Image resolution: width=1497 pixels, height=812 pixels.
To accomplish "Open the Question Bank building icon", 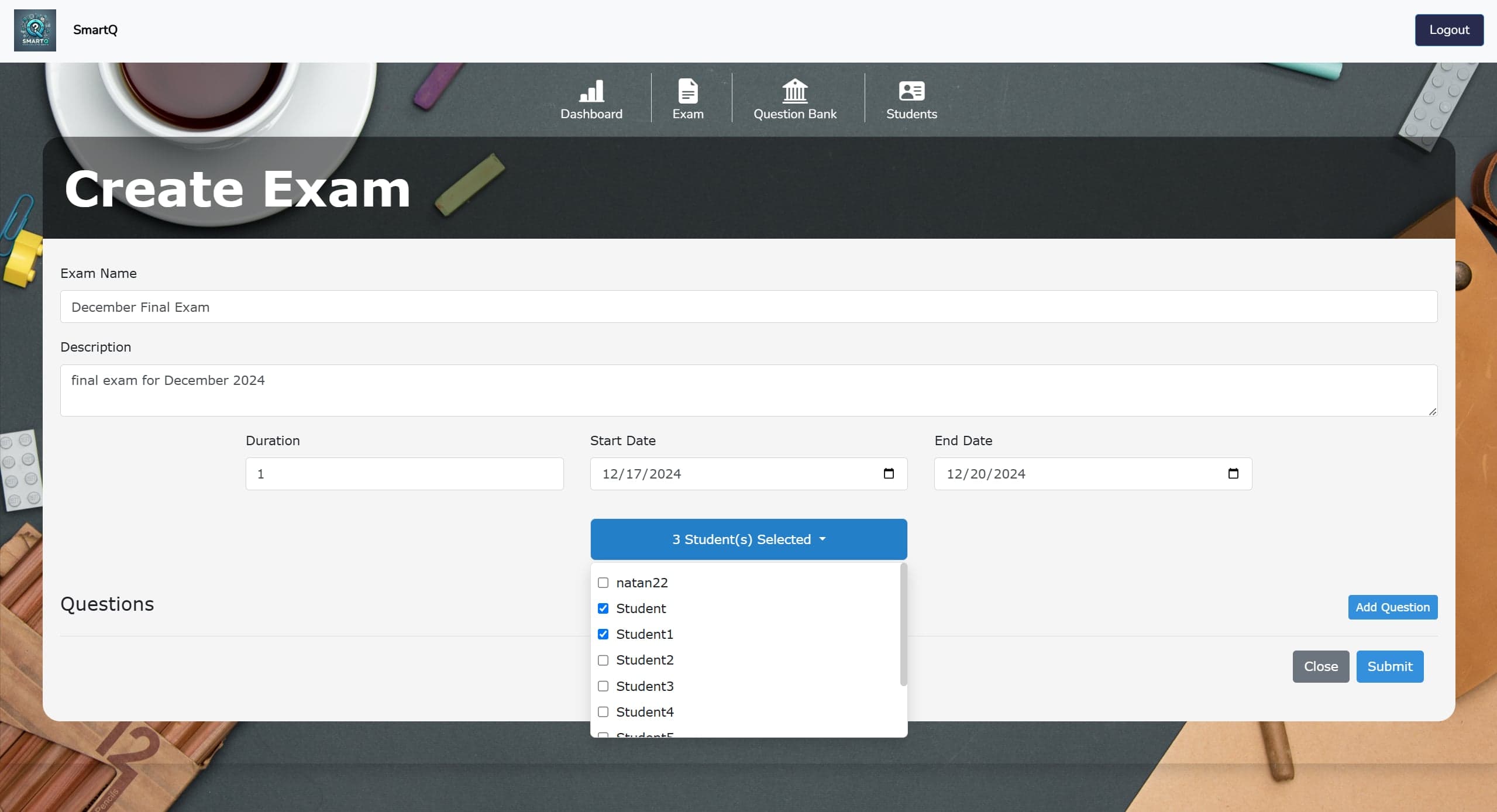I will [795, 91].
